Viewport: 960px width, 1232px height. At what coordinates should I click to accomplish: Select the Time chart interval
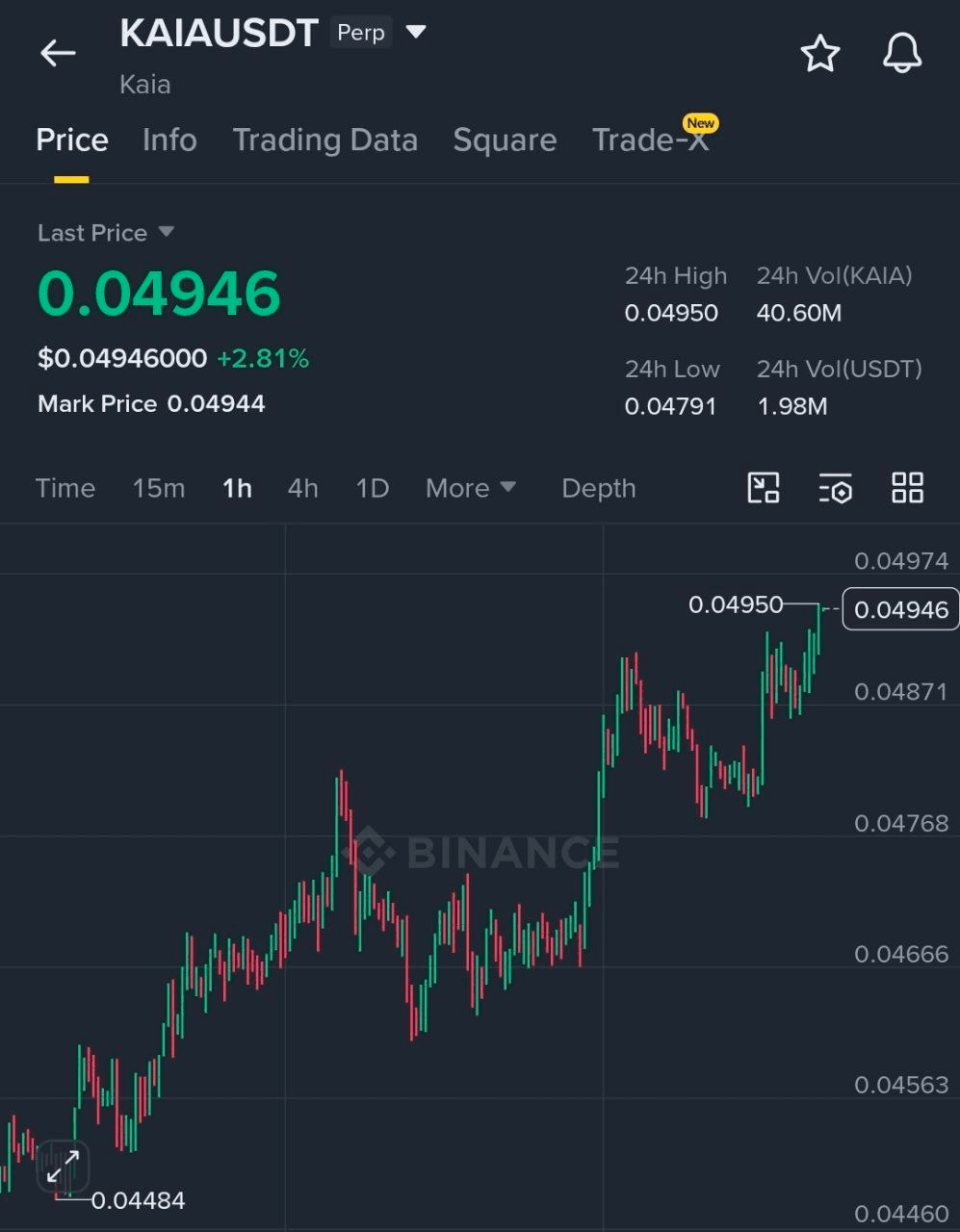(x=65, y=488)
